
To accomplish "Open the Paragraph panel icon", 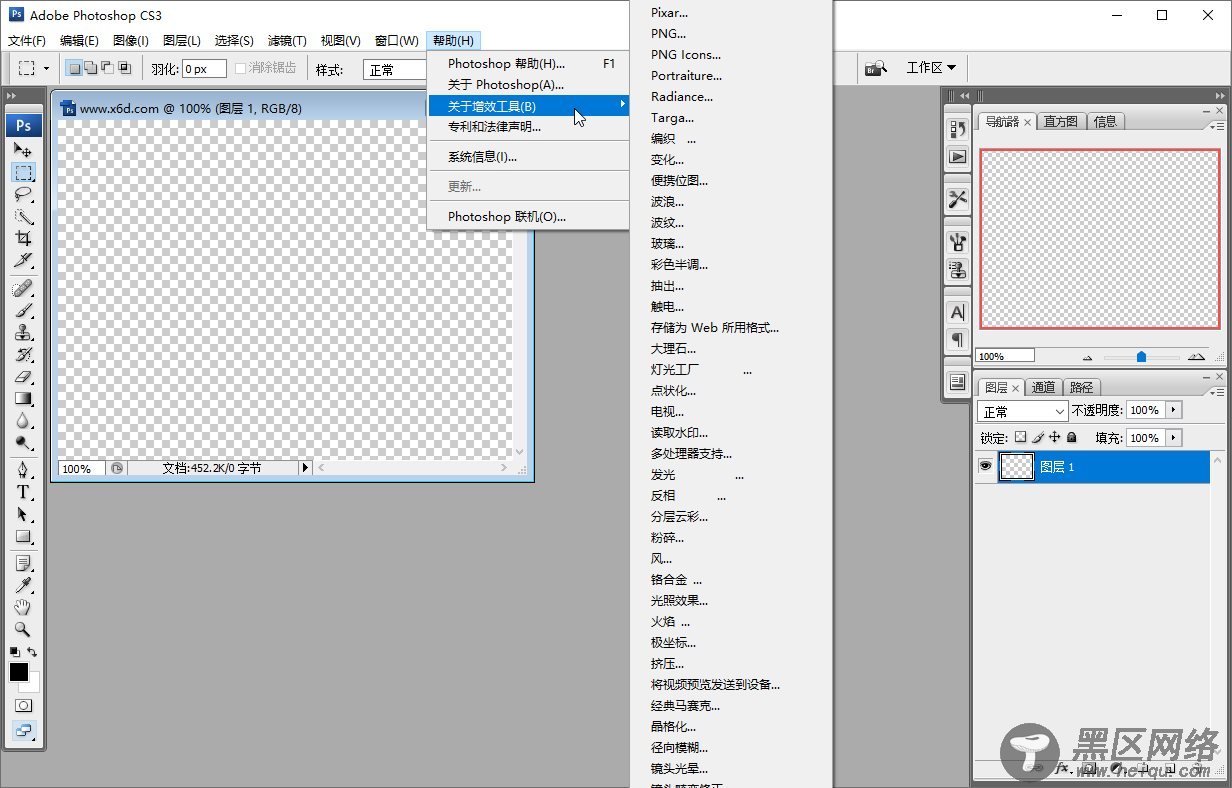I will pyautogui.click(x=958, y=340).
